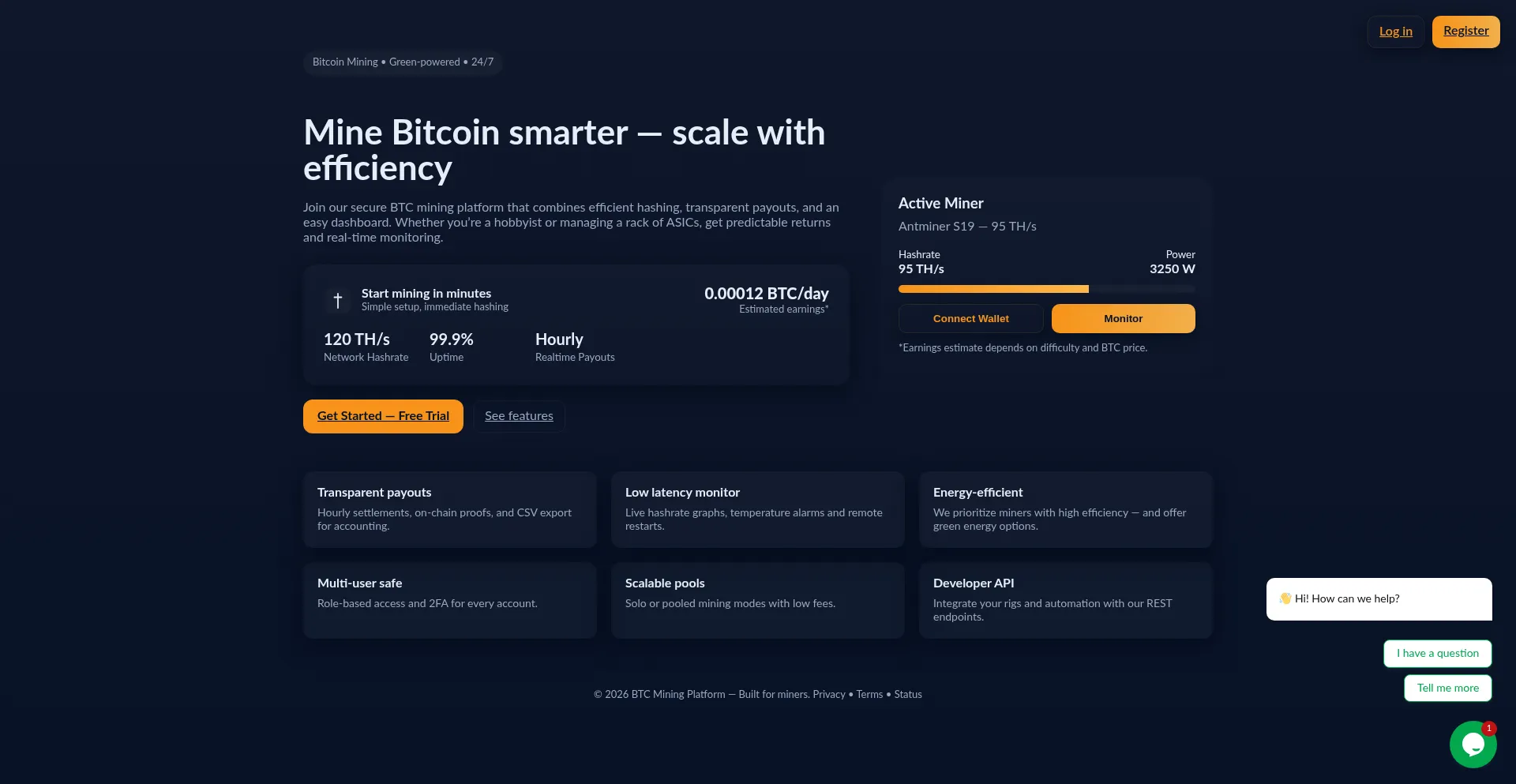View the Terms page
The height and width of the screenshot is (784, 1516).
click(x=869, y=694)
